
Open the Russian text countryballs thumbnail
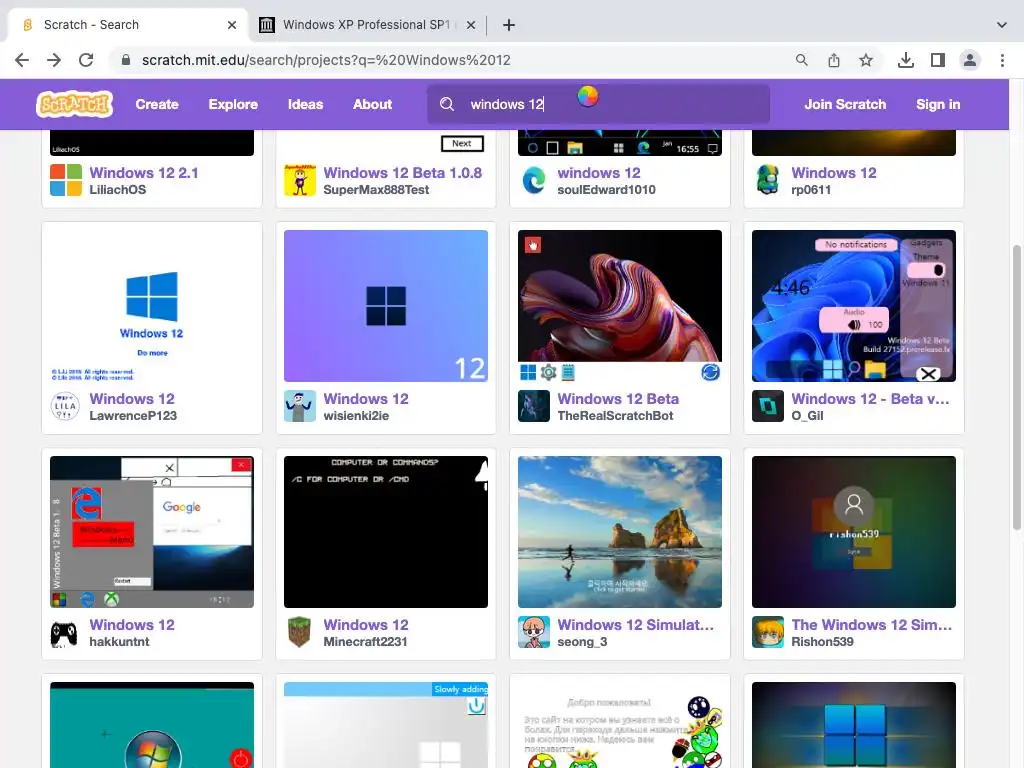[x=620, y=725]
